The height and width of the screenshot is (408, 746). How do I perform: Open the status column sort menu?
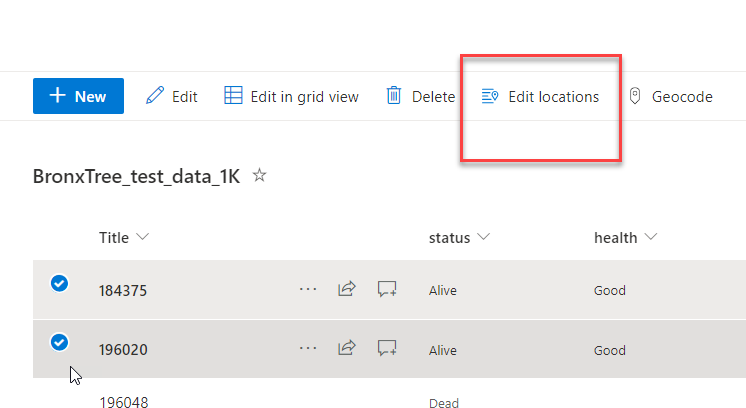pyautogui.click(x=484, y=237)
